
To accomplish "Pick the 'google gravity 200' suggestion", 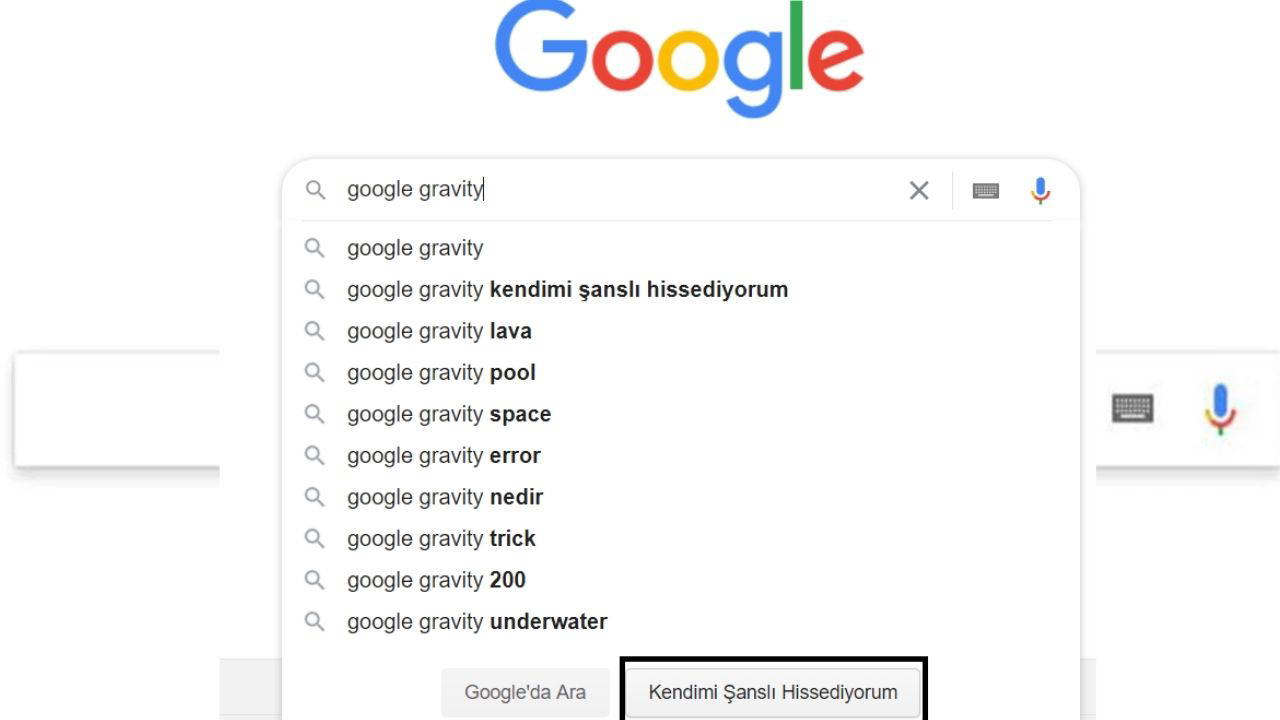I will [x=681, y=580].
